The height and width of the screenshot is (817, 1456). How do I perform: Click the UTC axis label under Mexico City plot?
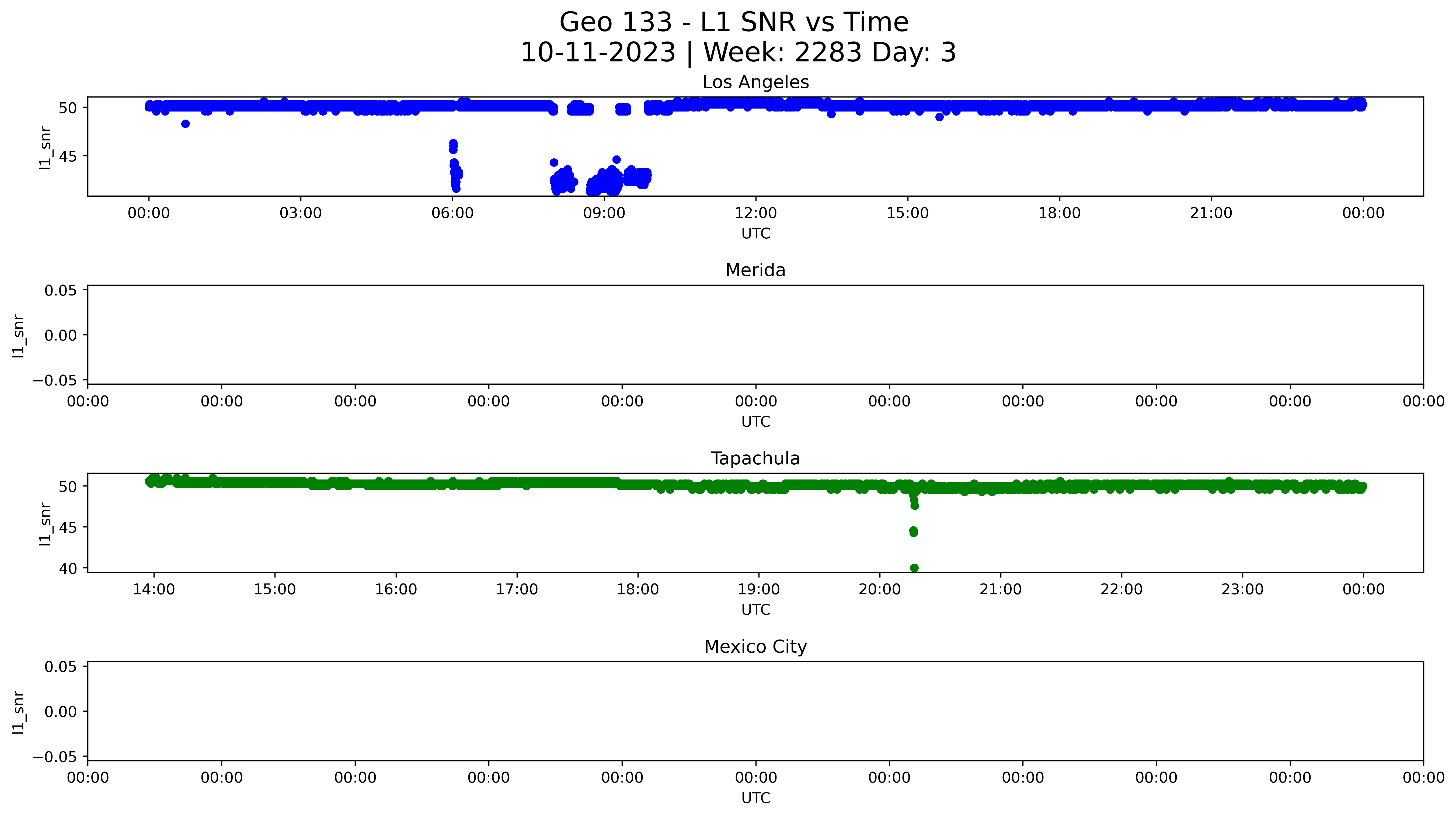click(756, 798)
